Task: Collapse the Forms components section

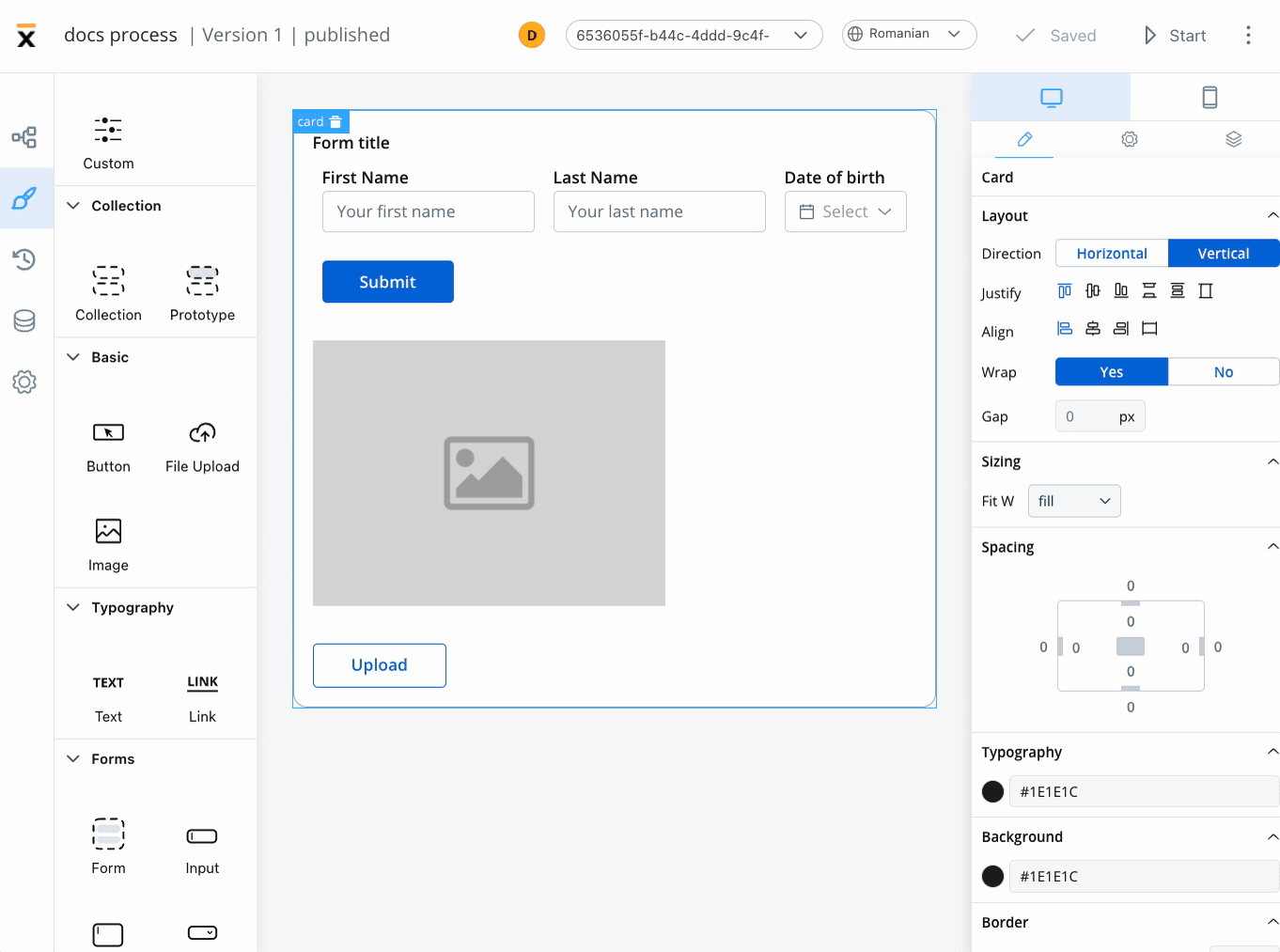Action: [x=73, y=758]
